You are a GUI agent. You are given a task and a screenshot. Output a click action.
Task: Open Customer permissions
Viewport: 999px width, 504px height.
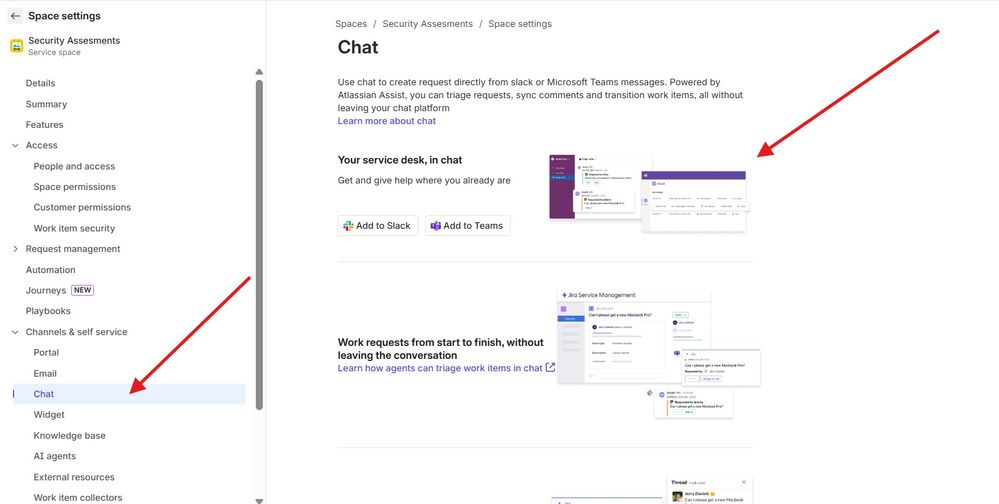[82, 207]
